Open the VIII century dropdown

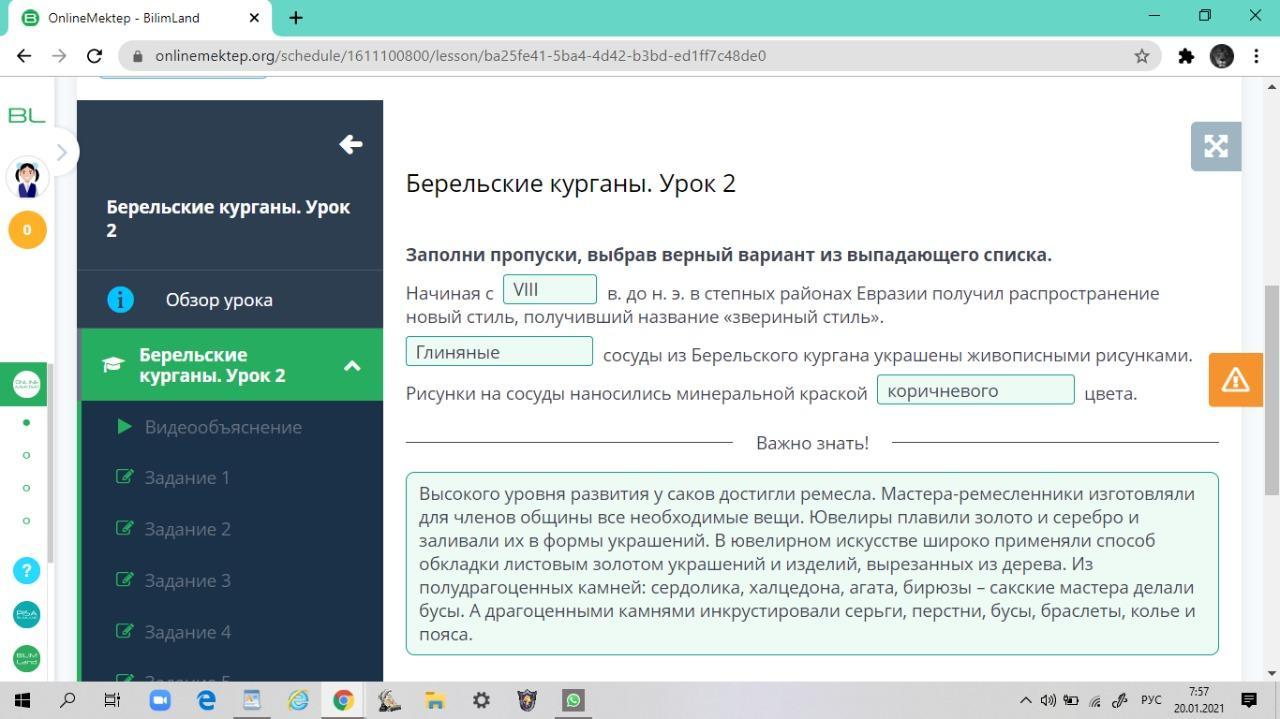[550, 290]
